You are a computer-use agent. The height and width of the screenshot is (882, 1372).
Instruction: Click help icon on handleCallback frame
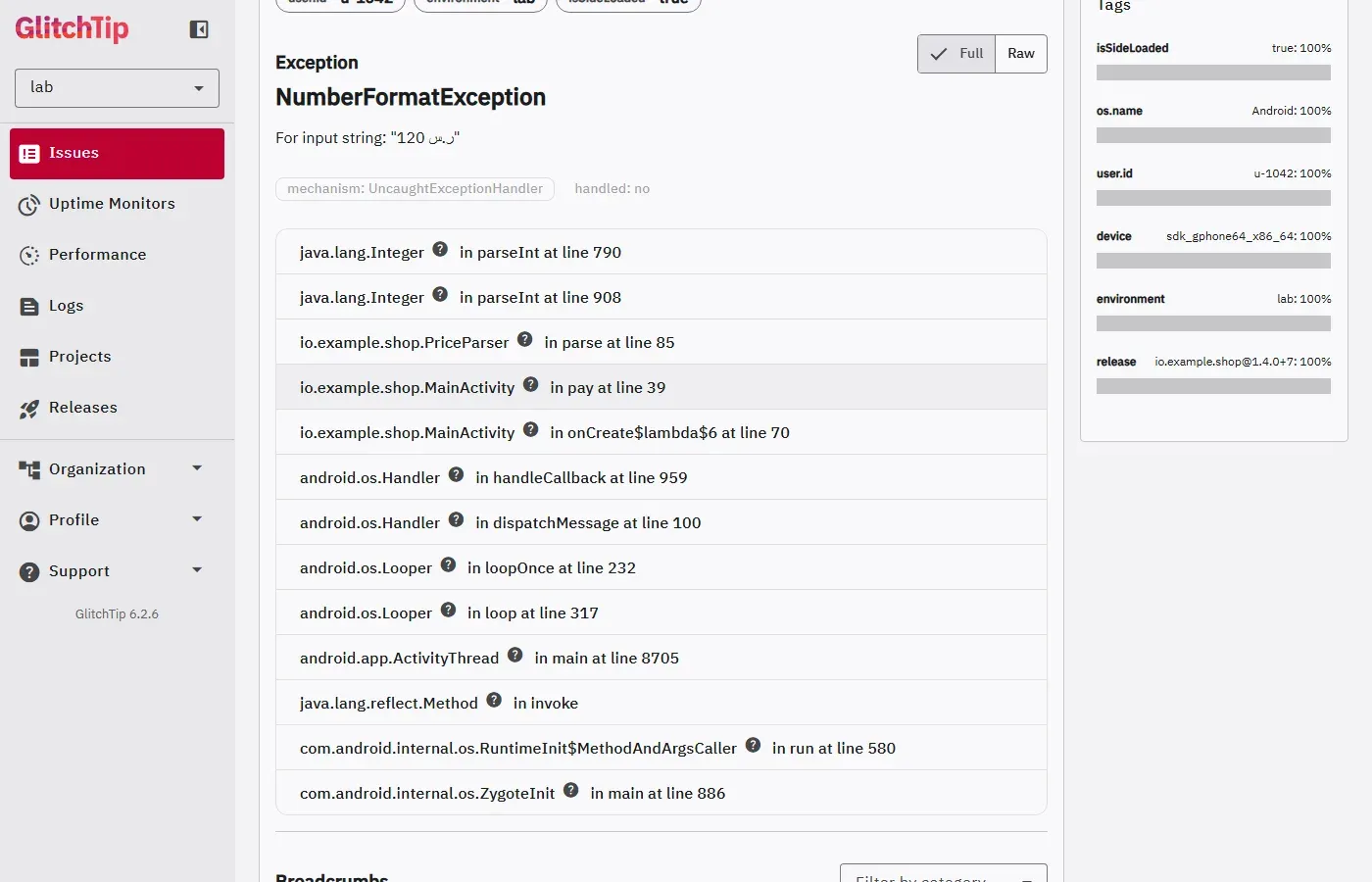pyautogui.click(x=457, y=474)
